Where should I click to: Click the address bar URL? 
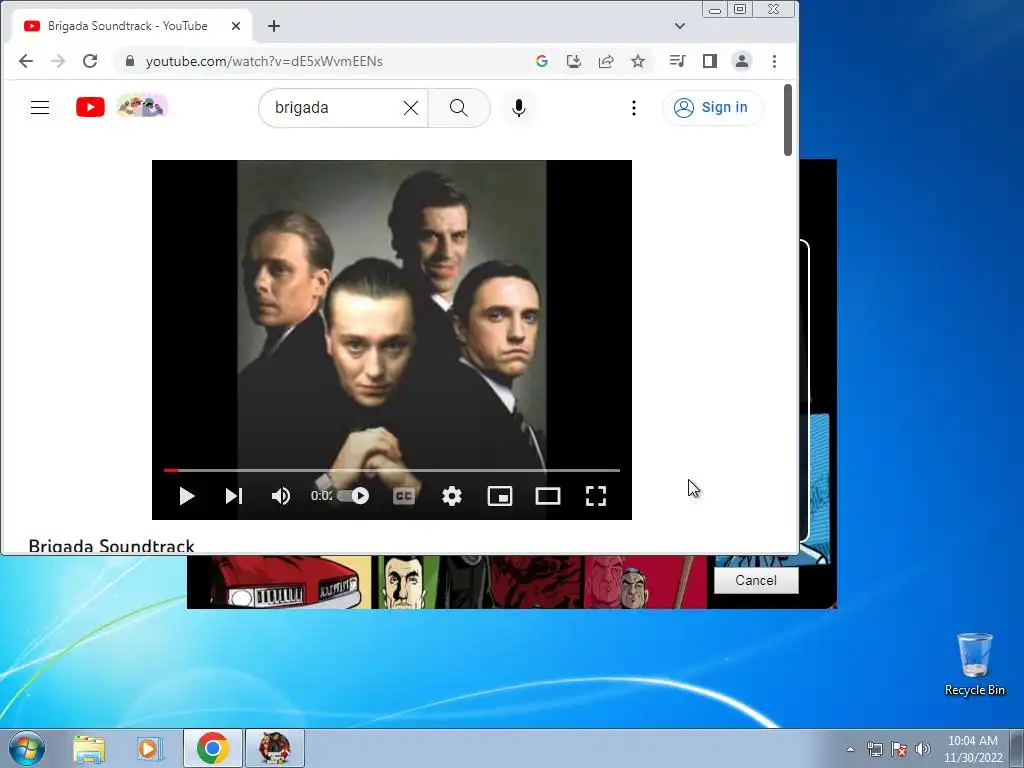pyautogui.click(x=264, y=61)
